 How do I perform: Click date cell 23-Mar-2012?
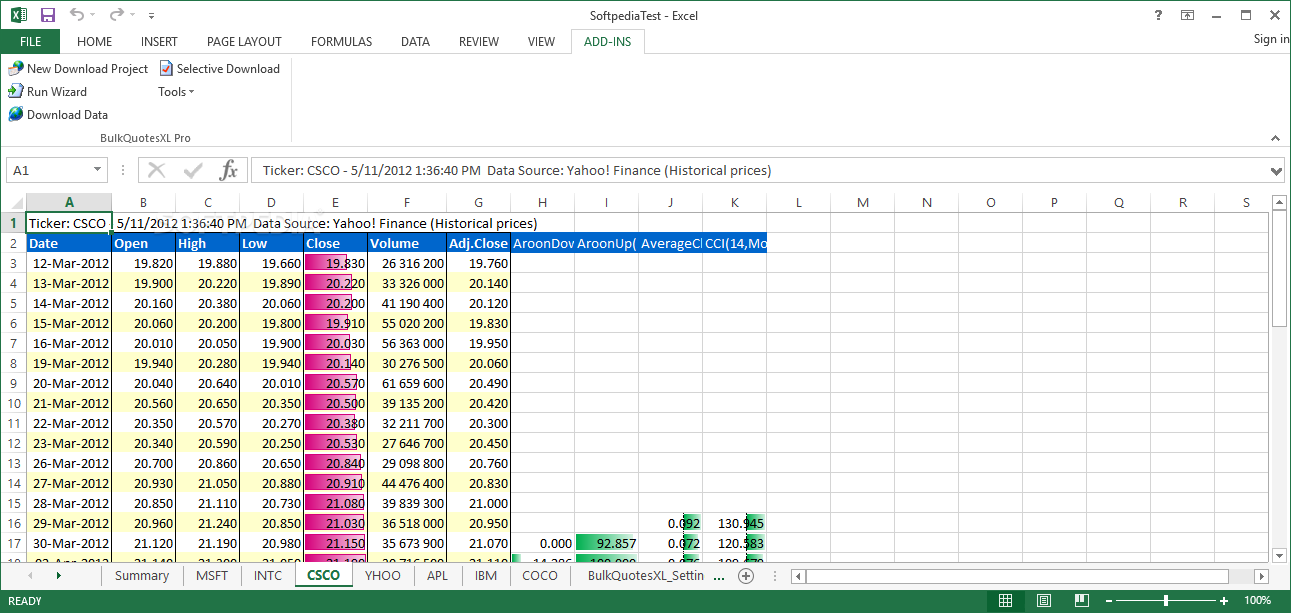tap(69, 443)
